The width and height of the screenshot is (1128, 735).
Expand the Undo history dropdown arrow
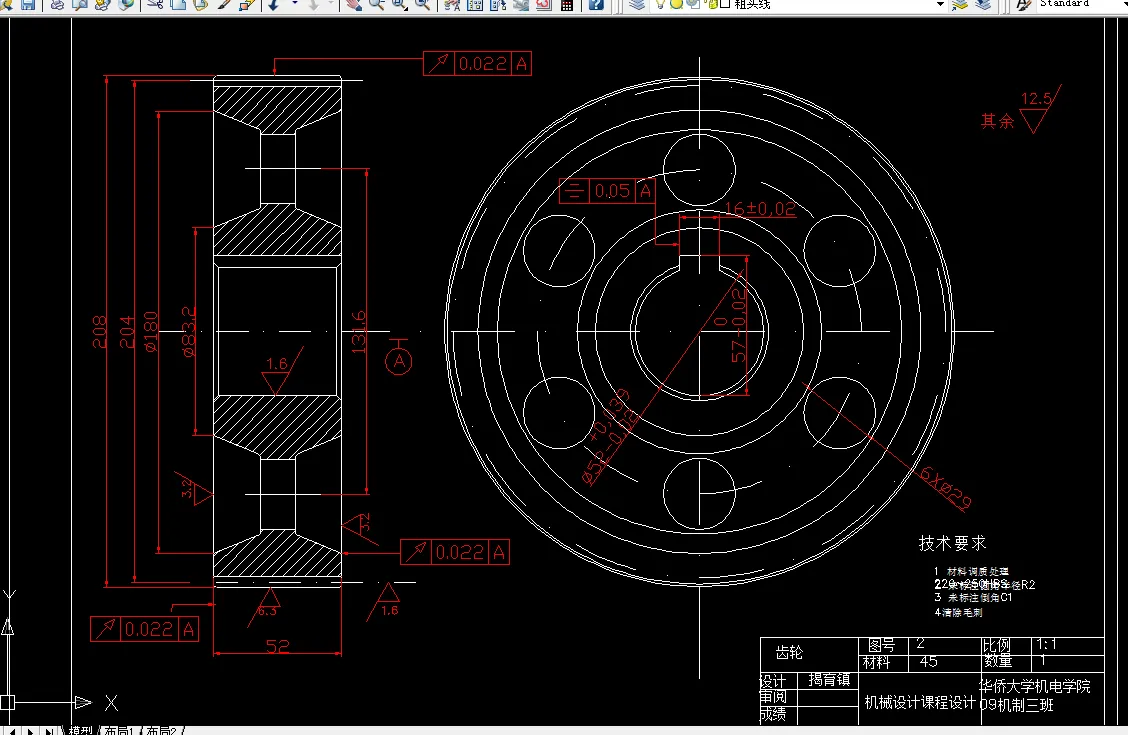pyautogui.click(x=295, y=4)
